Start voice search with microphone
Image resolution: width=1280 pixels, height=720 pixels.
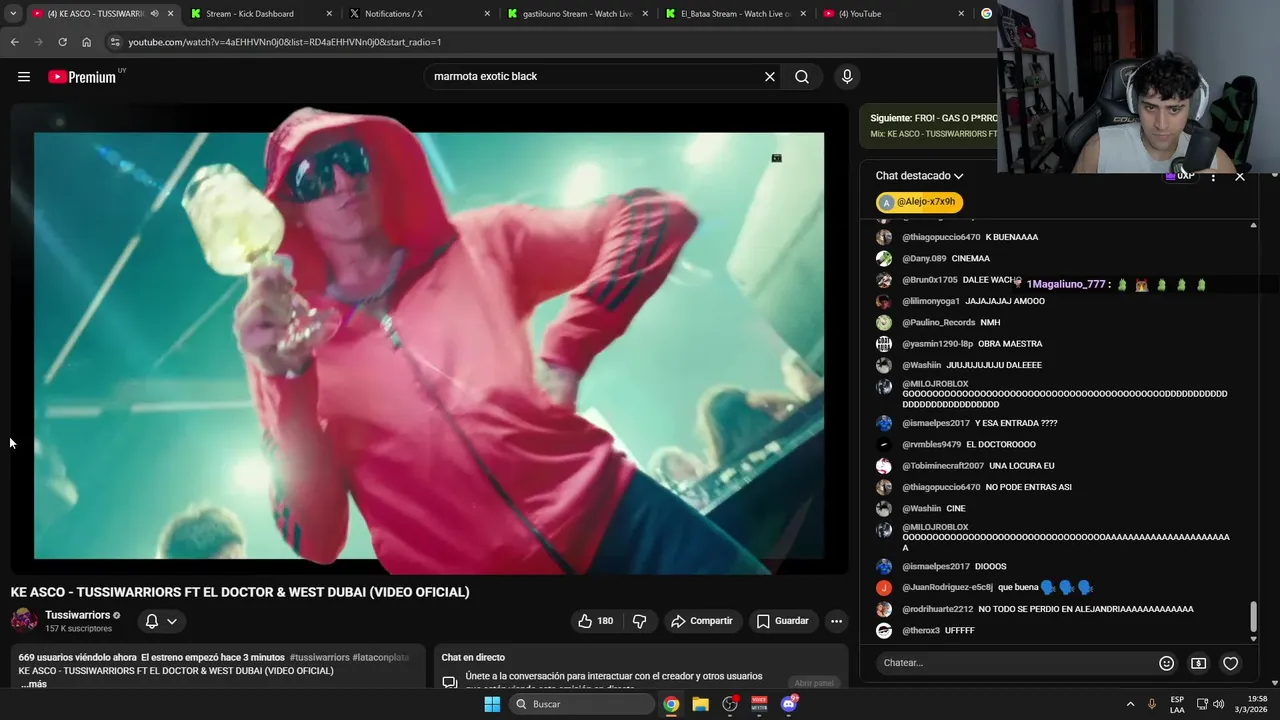click(x=847, y=77)
